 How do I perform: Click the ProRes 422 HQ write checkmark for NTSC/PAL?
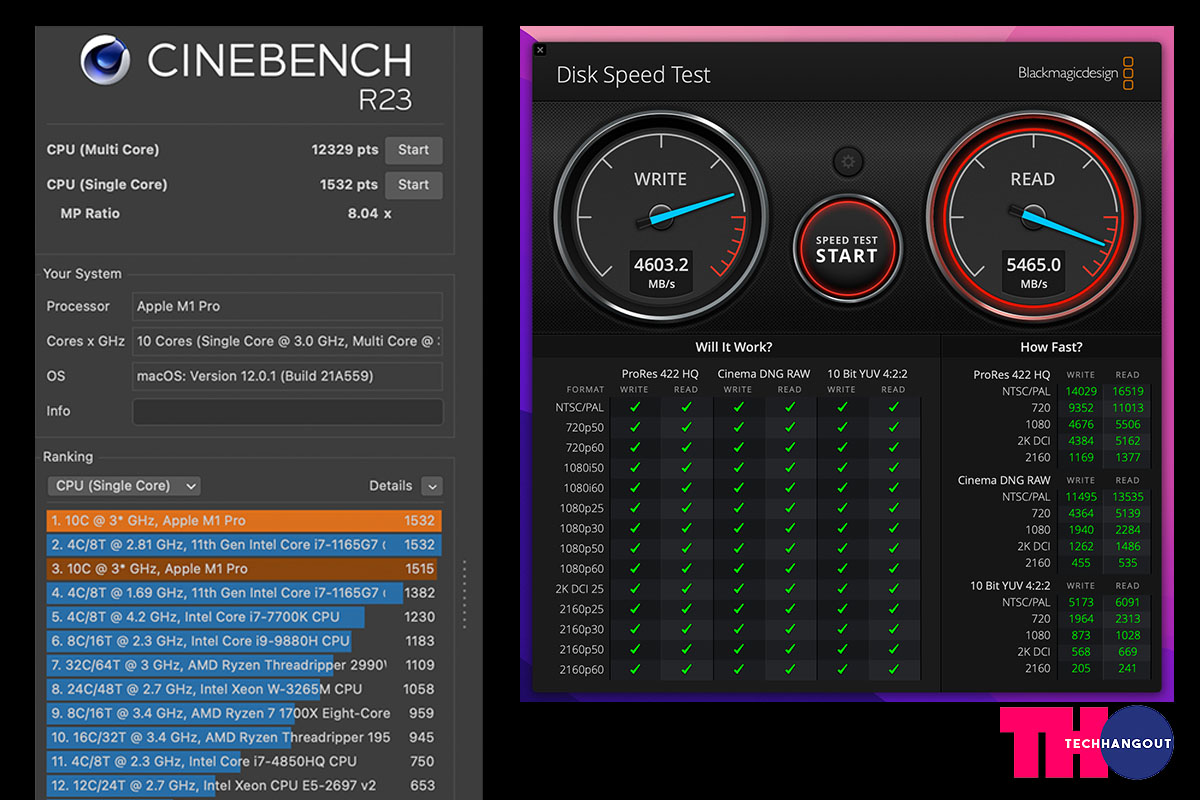(x=634, y=408)
